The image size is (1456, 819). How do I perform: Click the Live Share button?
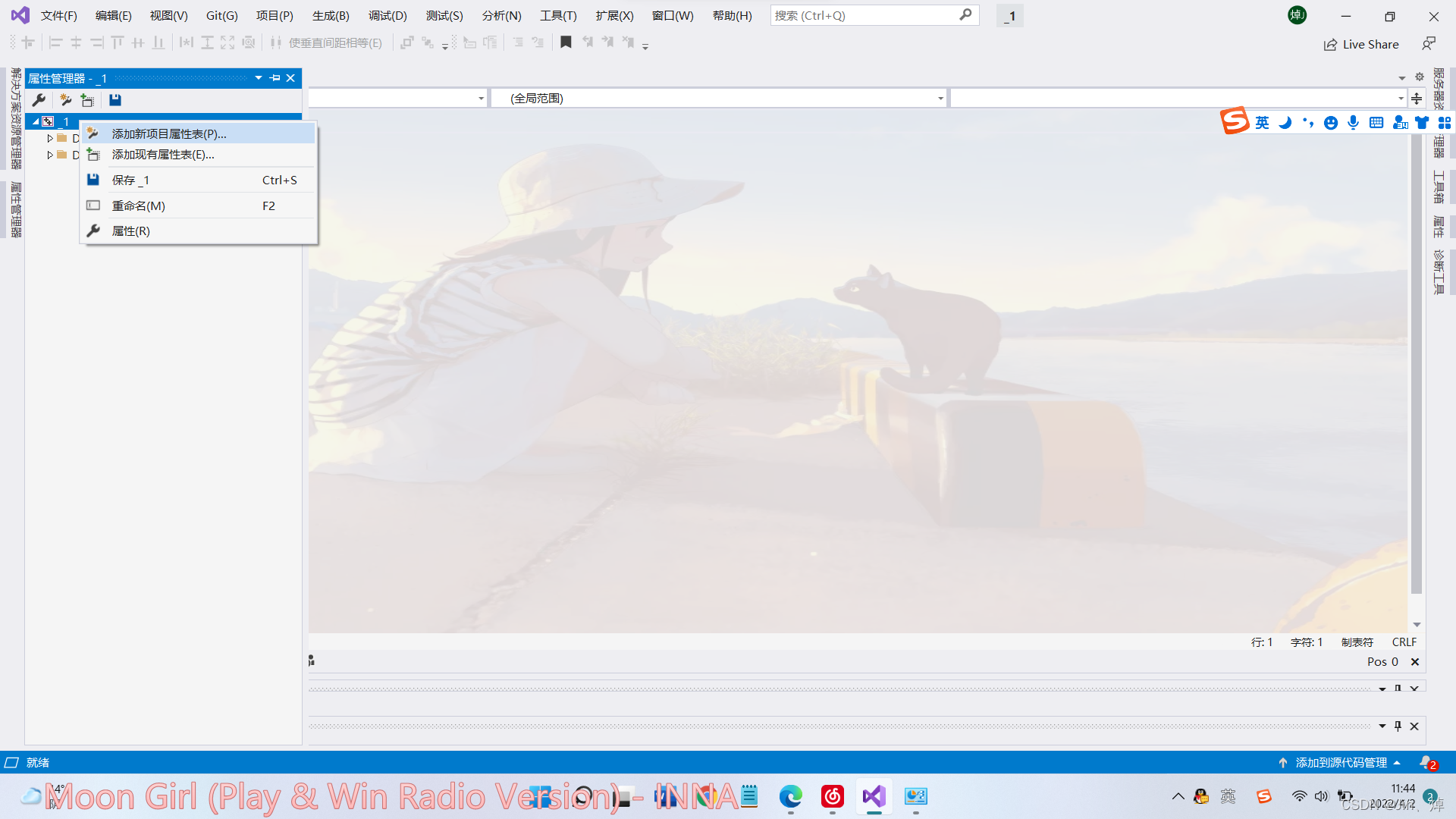[1361, 44]
